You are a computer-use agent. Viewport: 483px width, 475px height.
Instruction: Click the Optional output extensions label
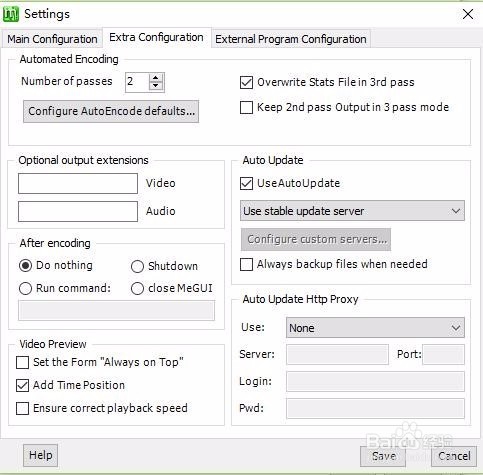(x=83, y=160)
